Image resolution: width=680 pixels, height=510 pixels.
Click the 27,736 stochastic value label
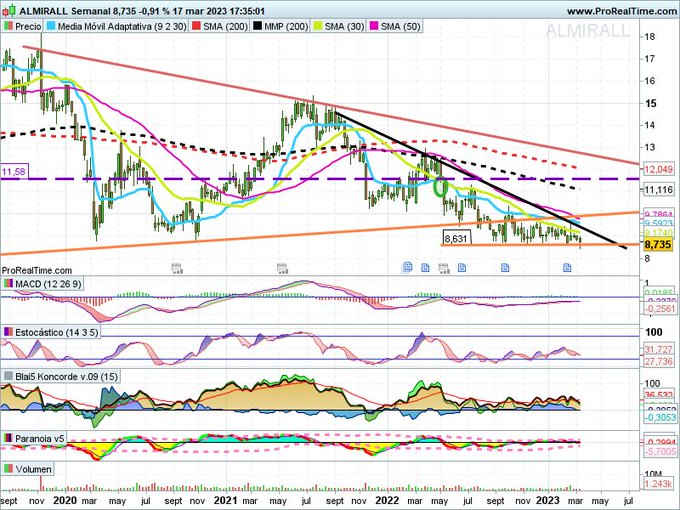click(658, 362)
